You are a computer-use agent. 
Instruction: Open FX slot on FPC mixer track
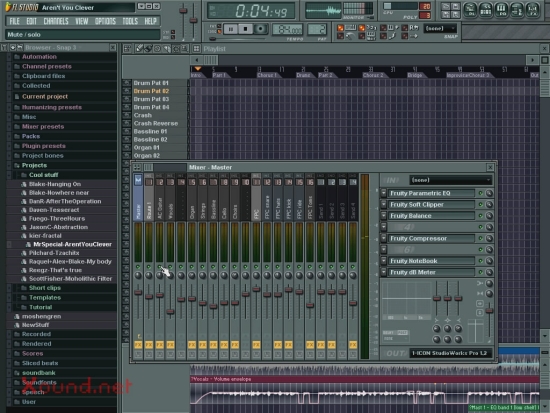click(256, 345)
